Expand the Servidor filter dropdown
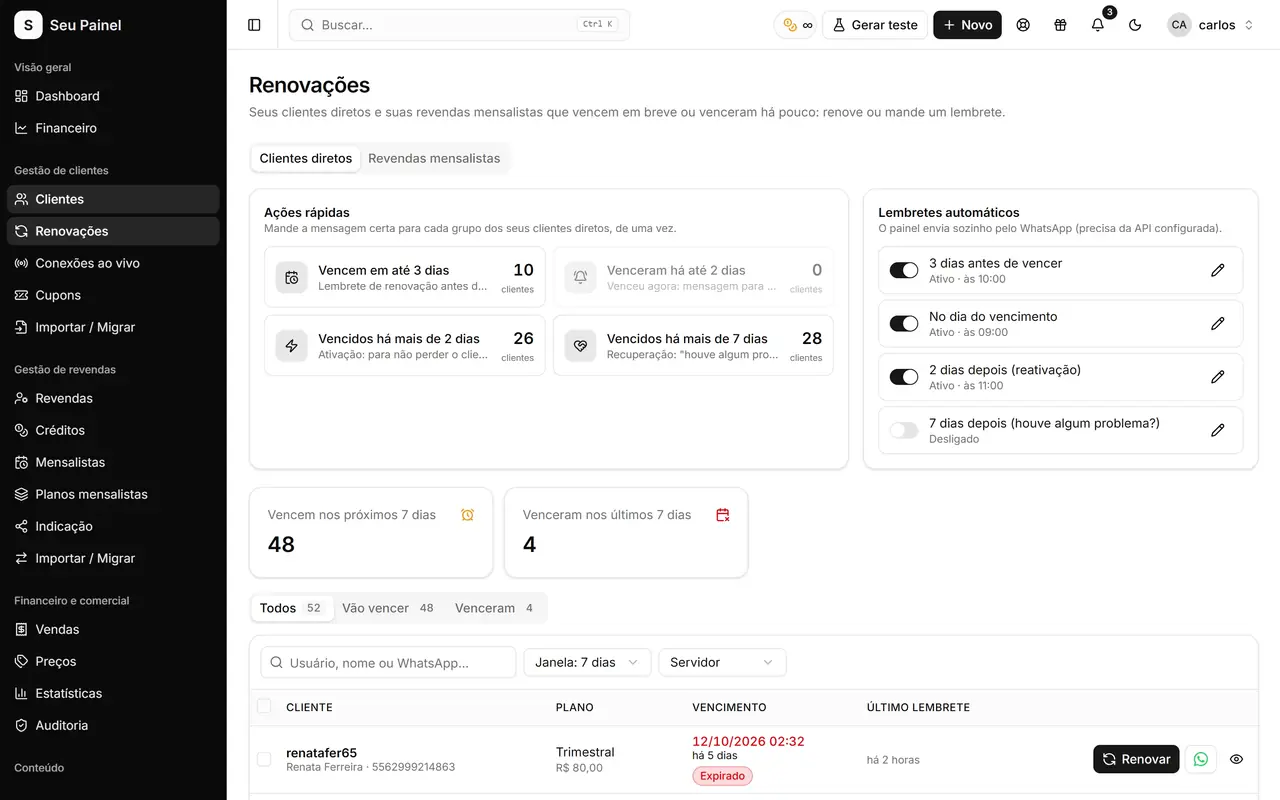This screenshot has width=1280, height=800. (722, 662)
